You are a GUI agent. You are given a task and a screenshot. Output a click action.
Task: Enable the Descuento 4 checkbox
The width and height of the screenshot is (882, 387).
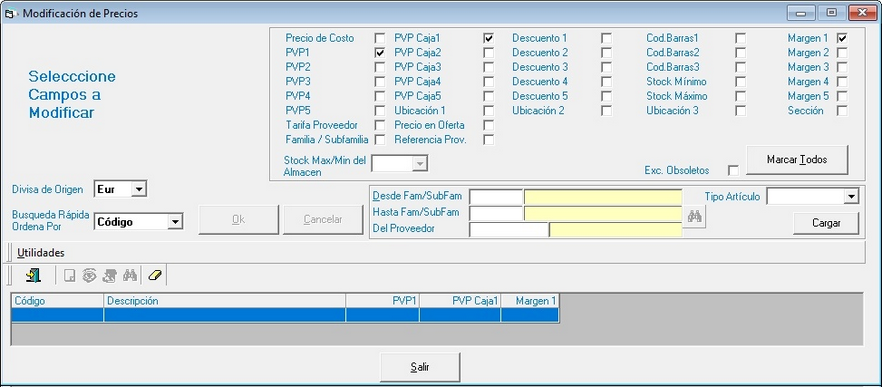606,82
